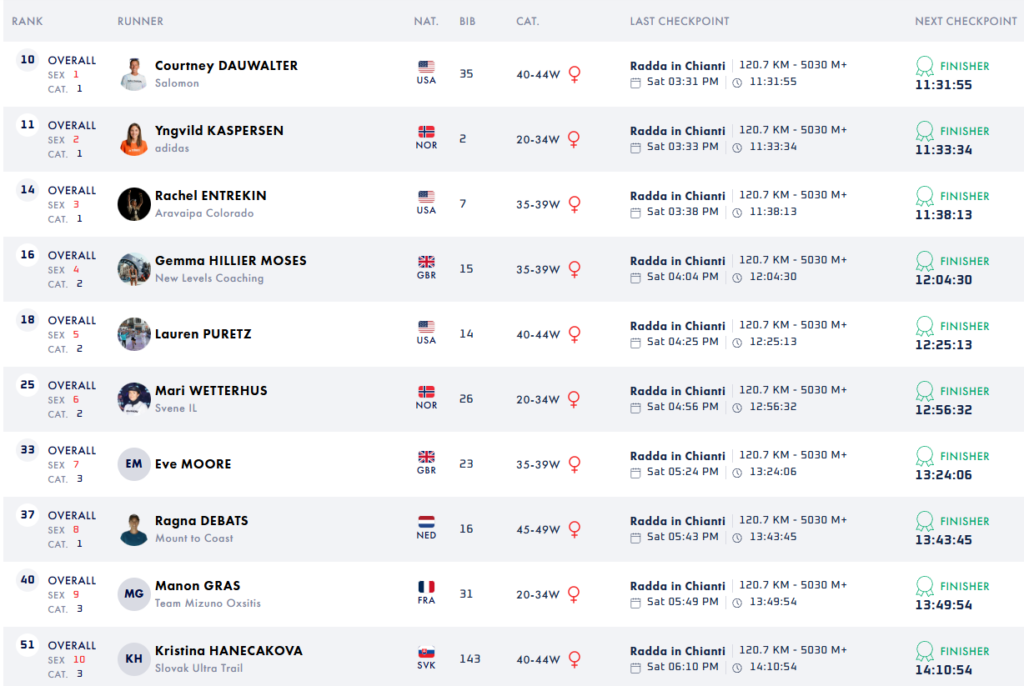The height and width of the screenshot is (686, 1024).
Task: Sort by the RUNNER column header
Action: pos(140,21)
